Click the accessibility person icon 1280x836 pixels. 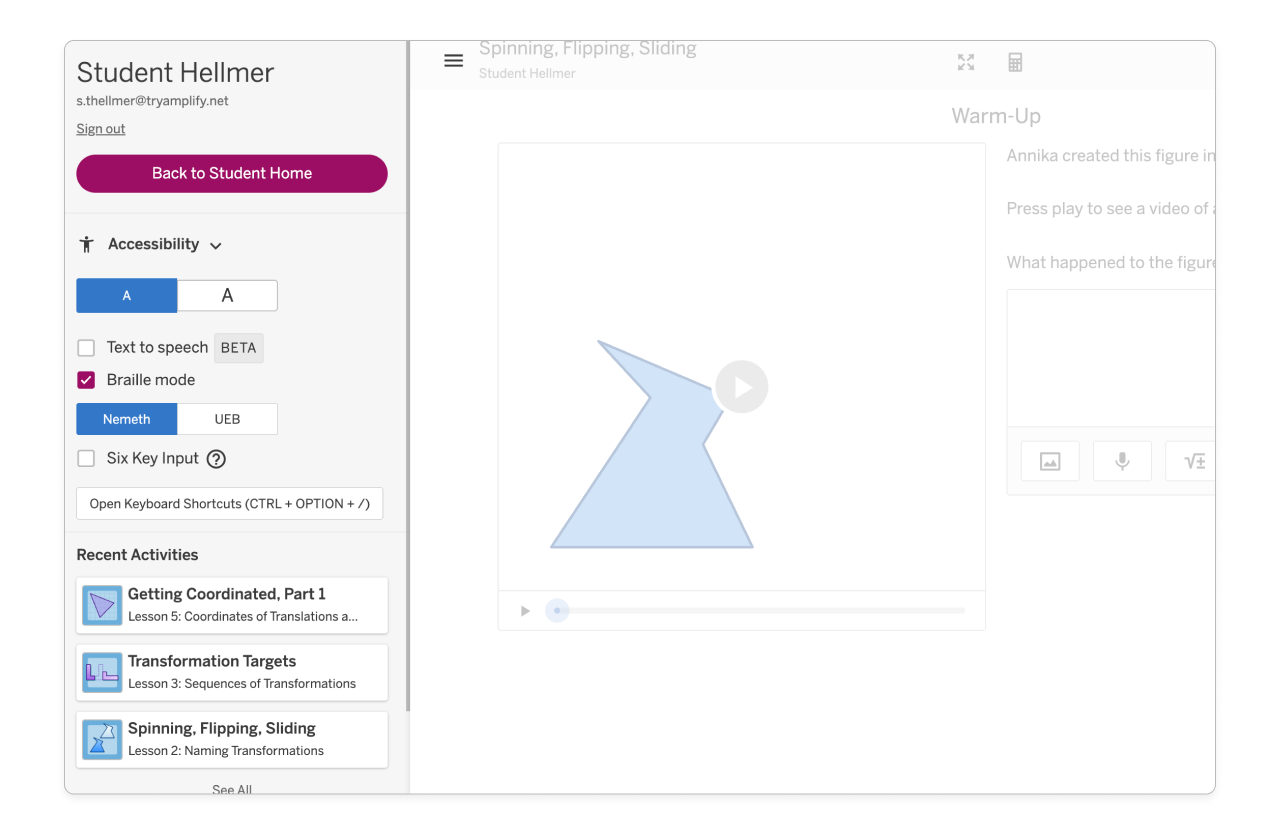[x=85, y=243]
